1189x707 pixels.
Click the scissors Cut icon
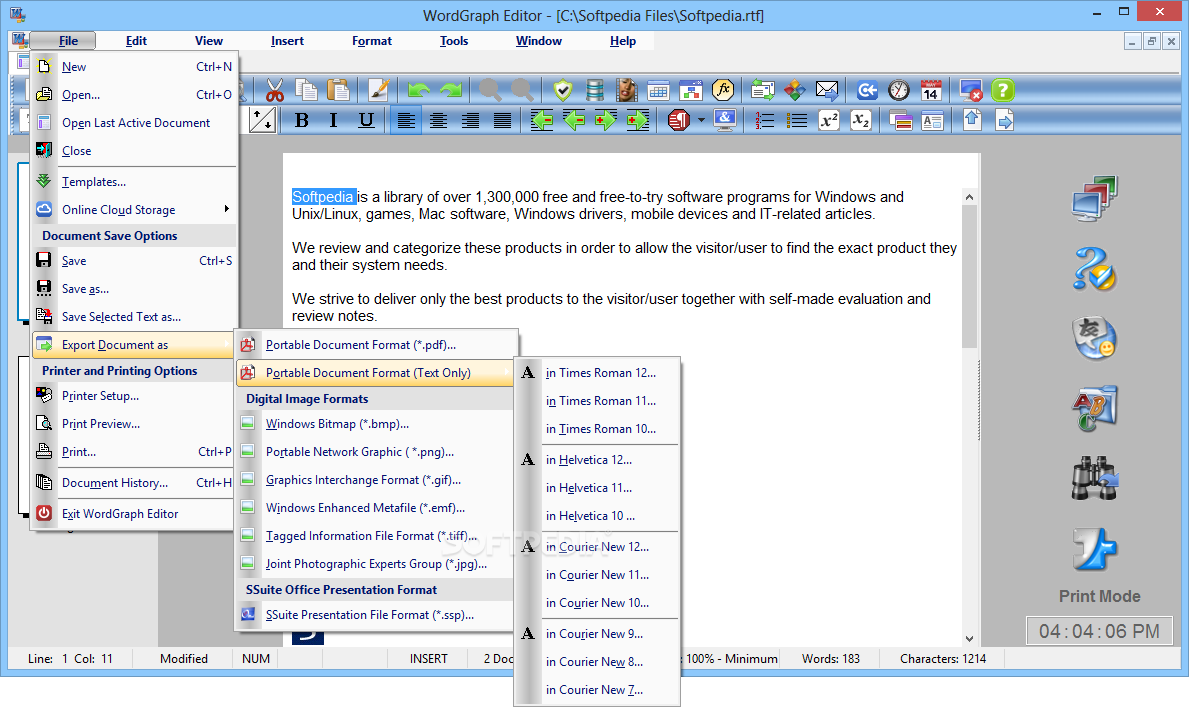[275, 90]
